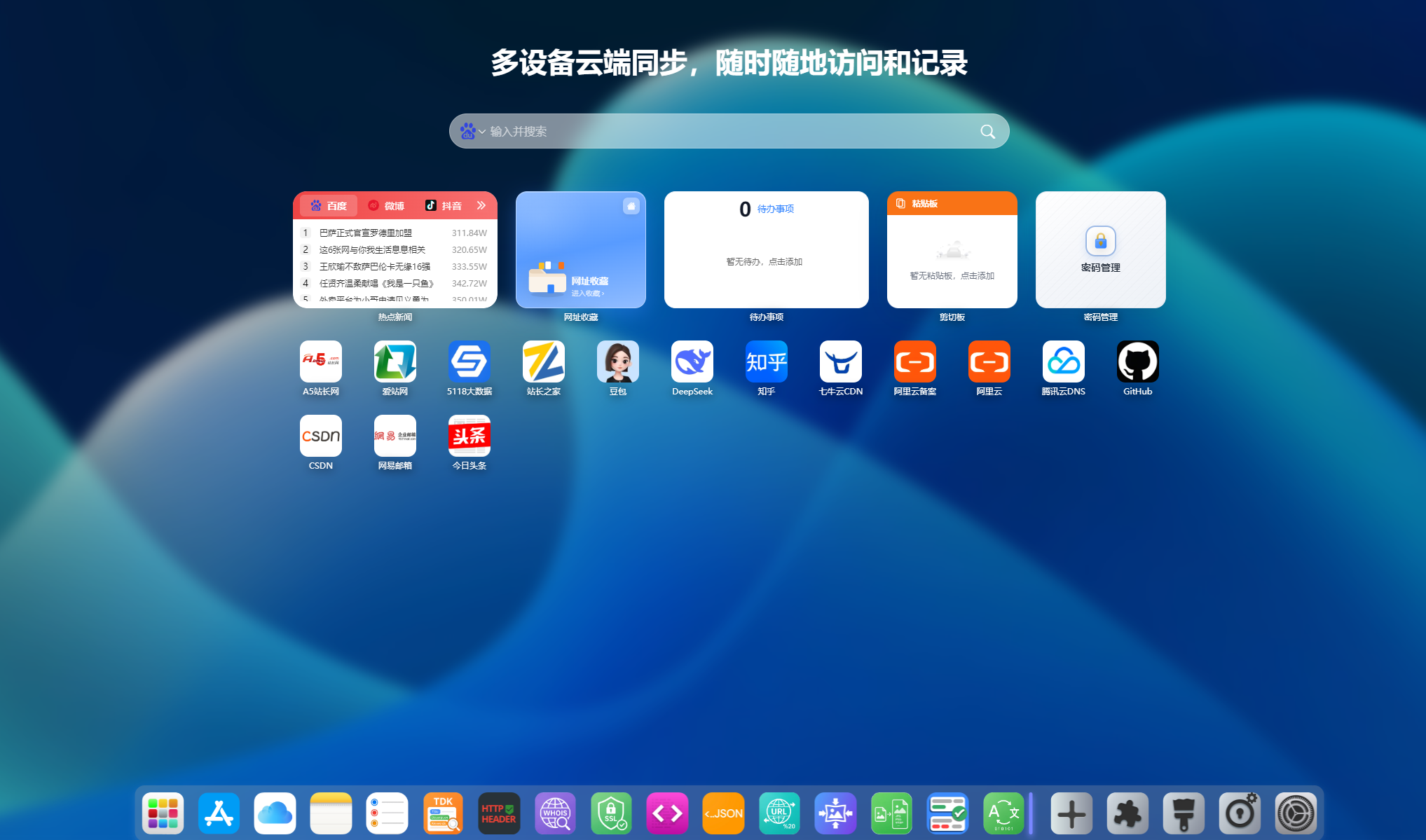The height and width of the screenshot is (840, 1426).
Task: Open the yellow notes app in dock
Action: coord(331,813)
